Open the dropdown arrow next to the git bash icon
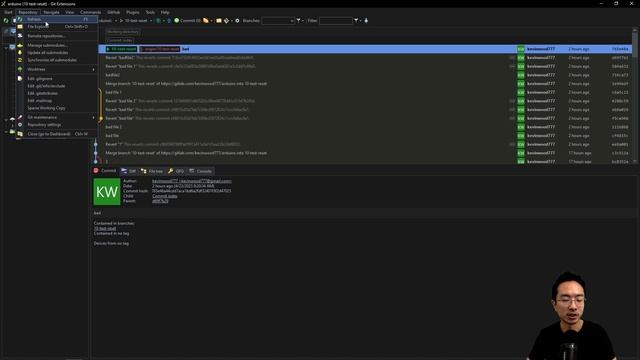The image size is (640, 360). (x=231, y=20)
